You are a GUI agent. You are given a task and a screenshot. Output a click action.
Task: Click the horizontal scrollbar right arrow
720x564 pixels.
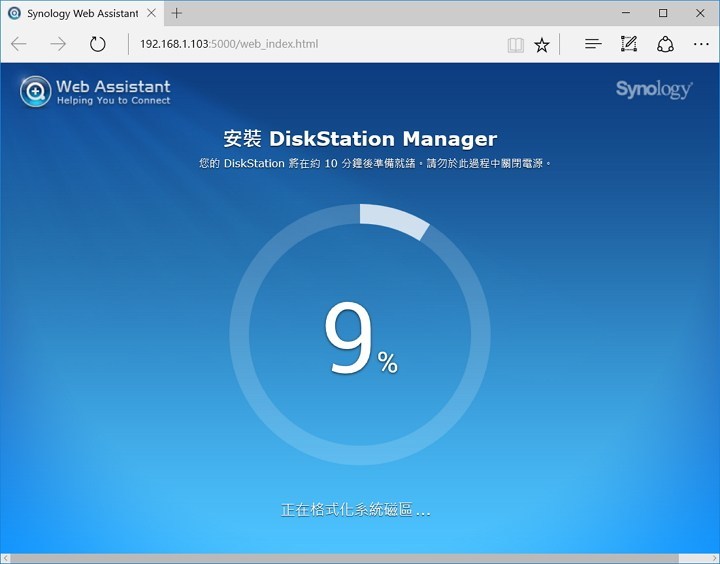[713, 558]
